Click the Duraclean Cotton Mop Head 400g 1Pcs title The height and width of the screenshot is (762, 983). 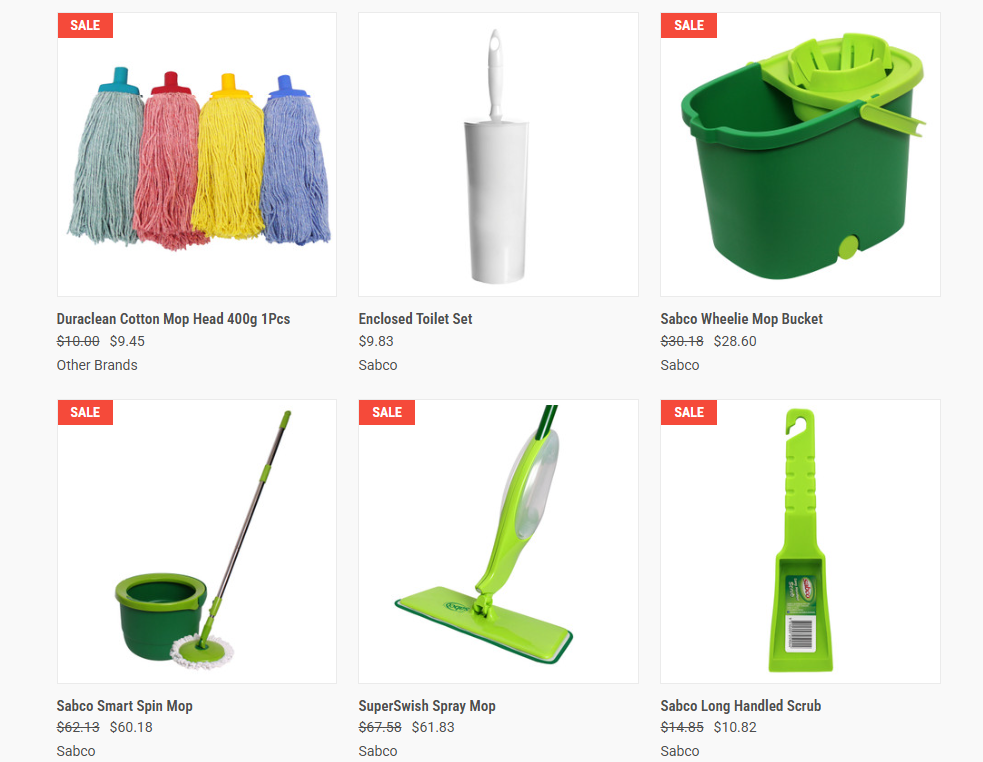[173, 319]
